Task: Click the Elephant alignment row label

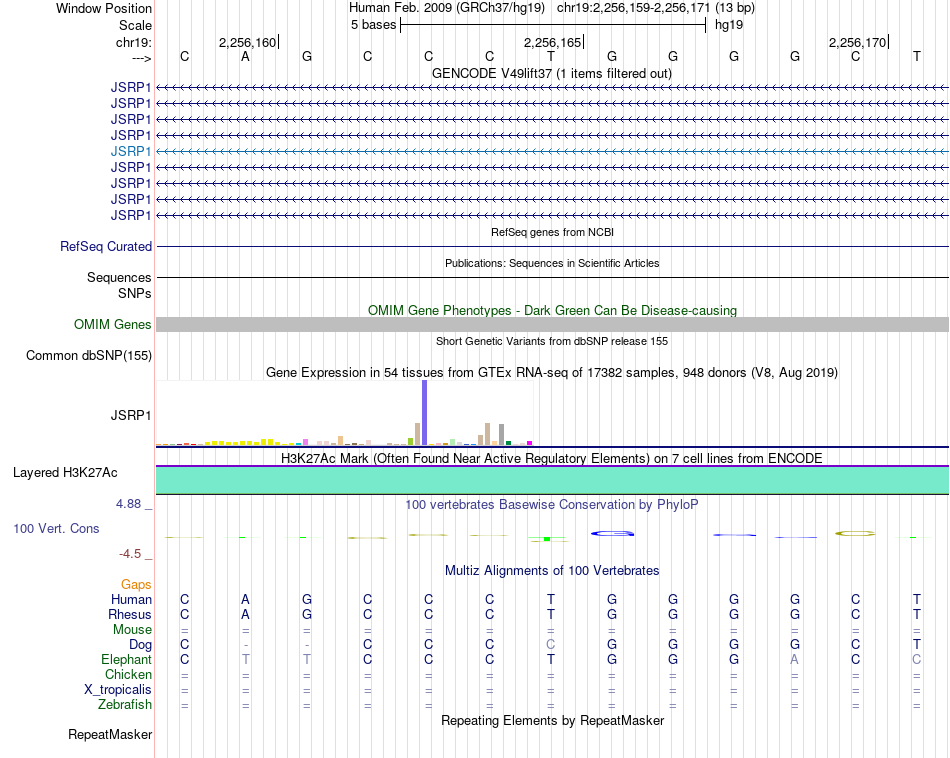Action: (x=126, y=659)
